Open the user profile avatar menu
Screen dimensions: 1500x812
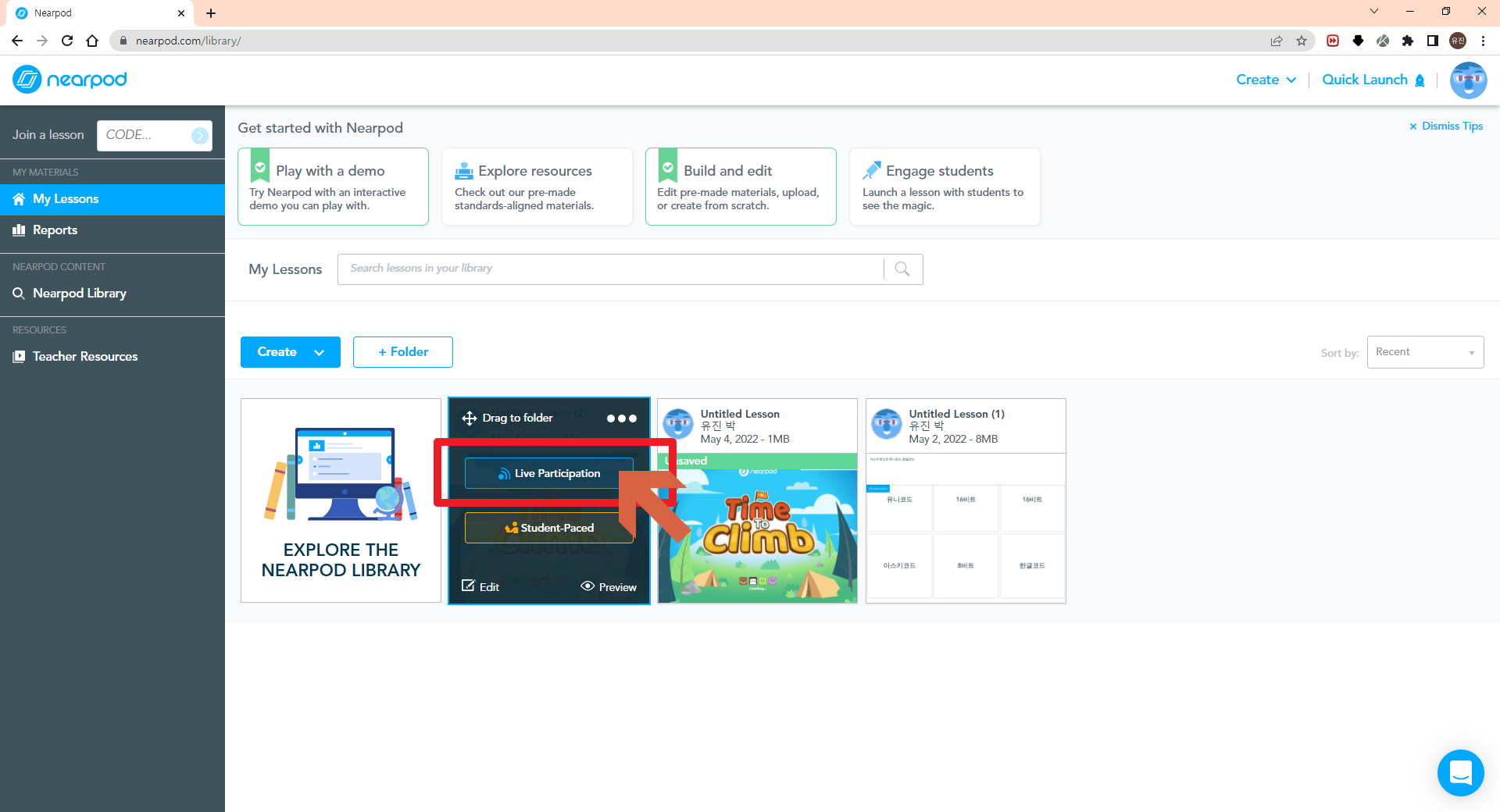1468,80
